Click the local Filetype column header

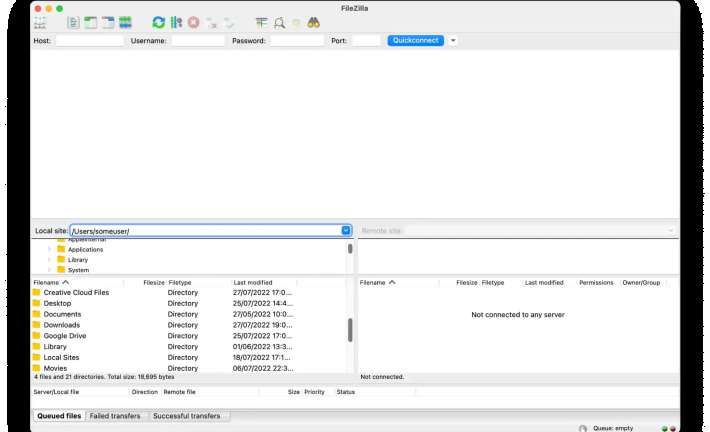click(x=180, y=282)
